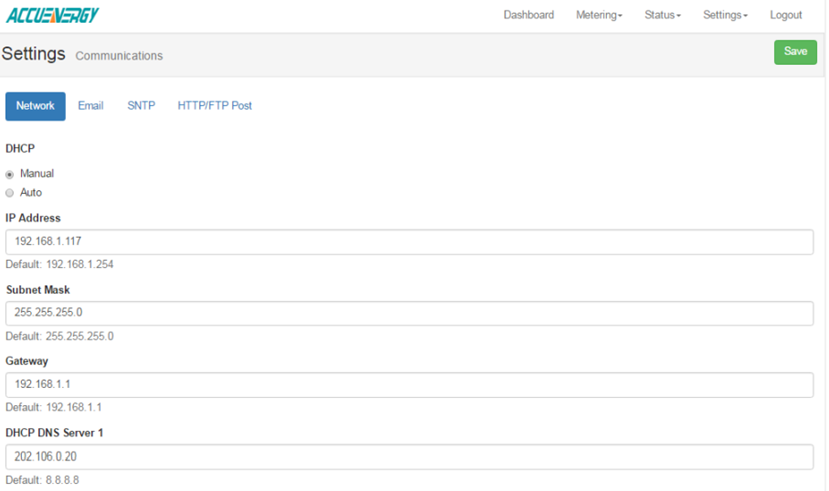Click the Communications subtitle text
The width and height of the screenshot is (829, 491).
[119, 56]
